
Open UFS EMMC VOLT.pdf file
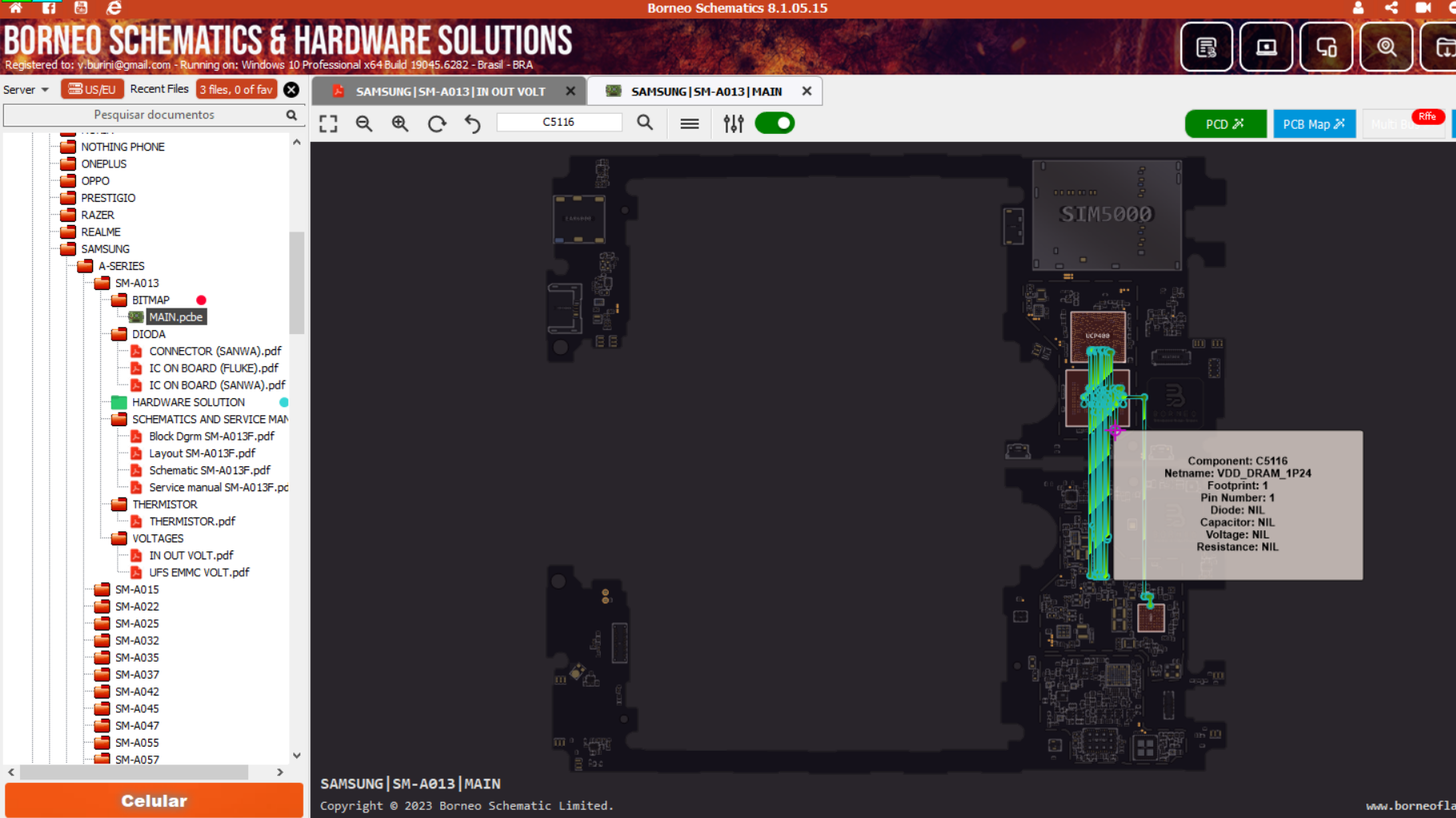(x=199, y=572)
